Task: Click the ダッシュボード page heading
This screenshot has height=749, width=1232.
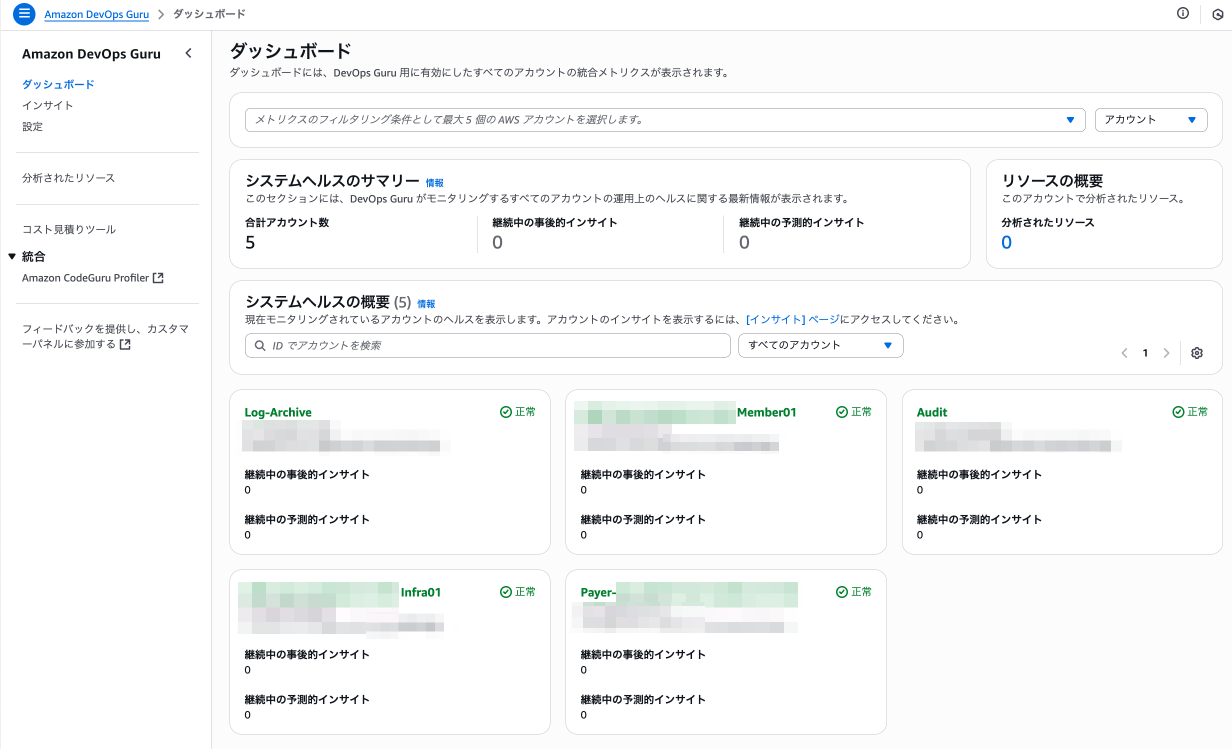Action: 291,51
